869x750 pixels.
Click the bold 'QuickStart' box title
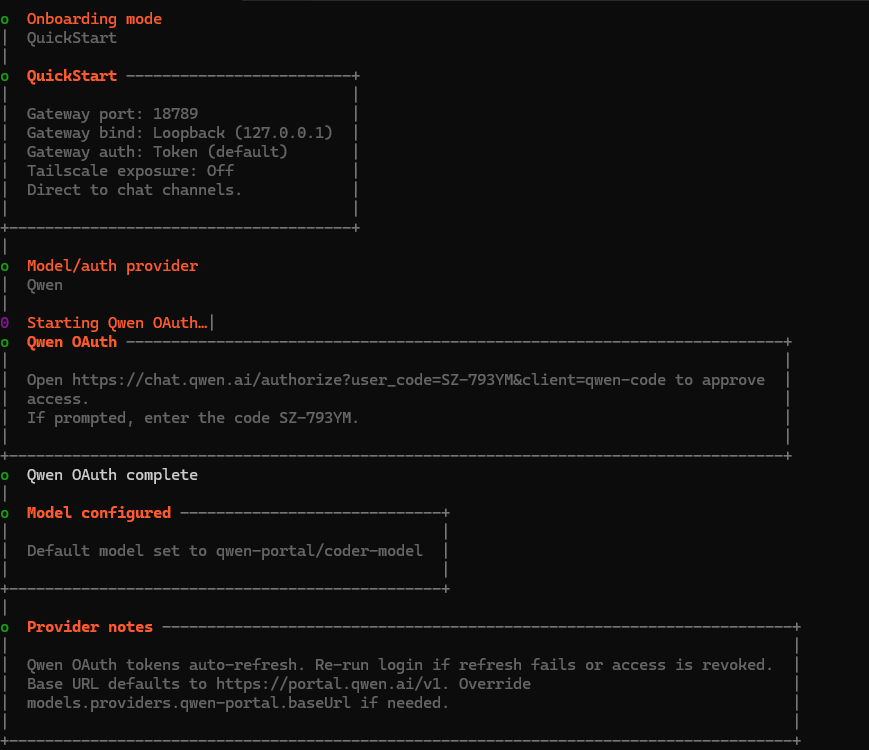pyautogui.click(x=72, y=76)
